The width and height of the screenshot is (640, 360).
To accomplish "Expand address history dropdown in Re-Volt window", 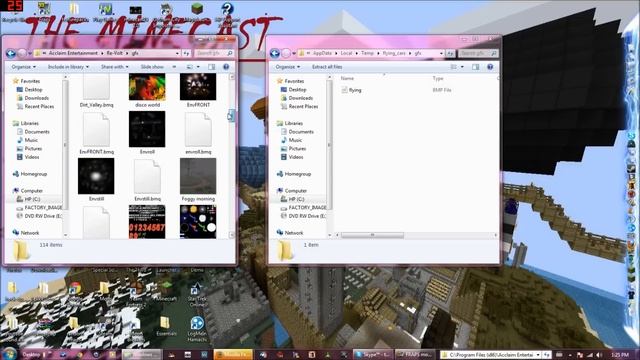I will 178,53.
